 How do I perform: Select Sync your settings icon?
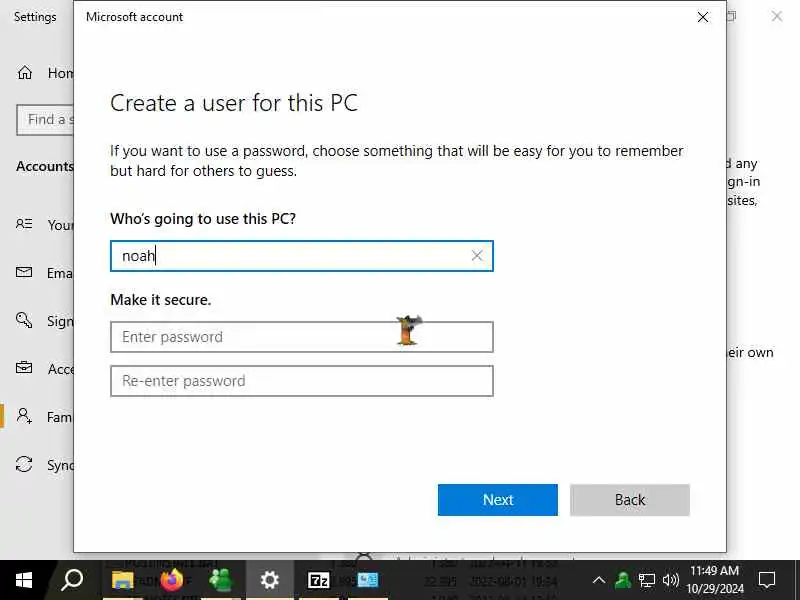(24, 464)
